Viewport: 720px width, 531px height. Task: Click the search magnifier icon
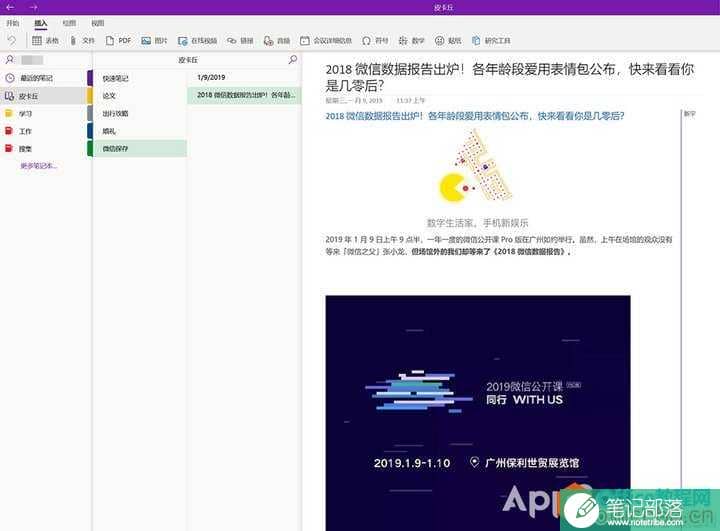292,59
